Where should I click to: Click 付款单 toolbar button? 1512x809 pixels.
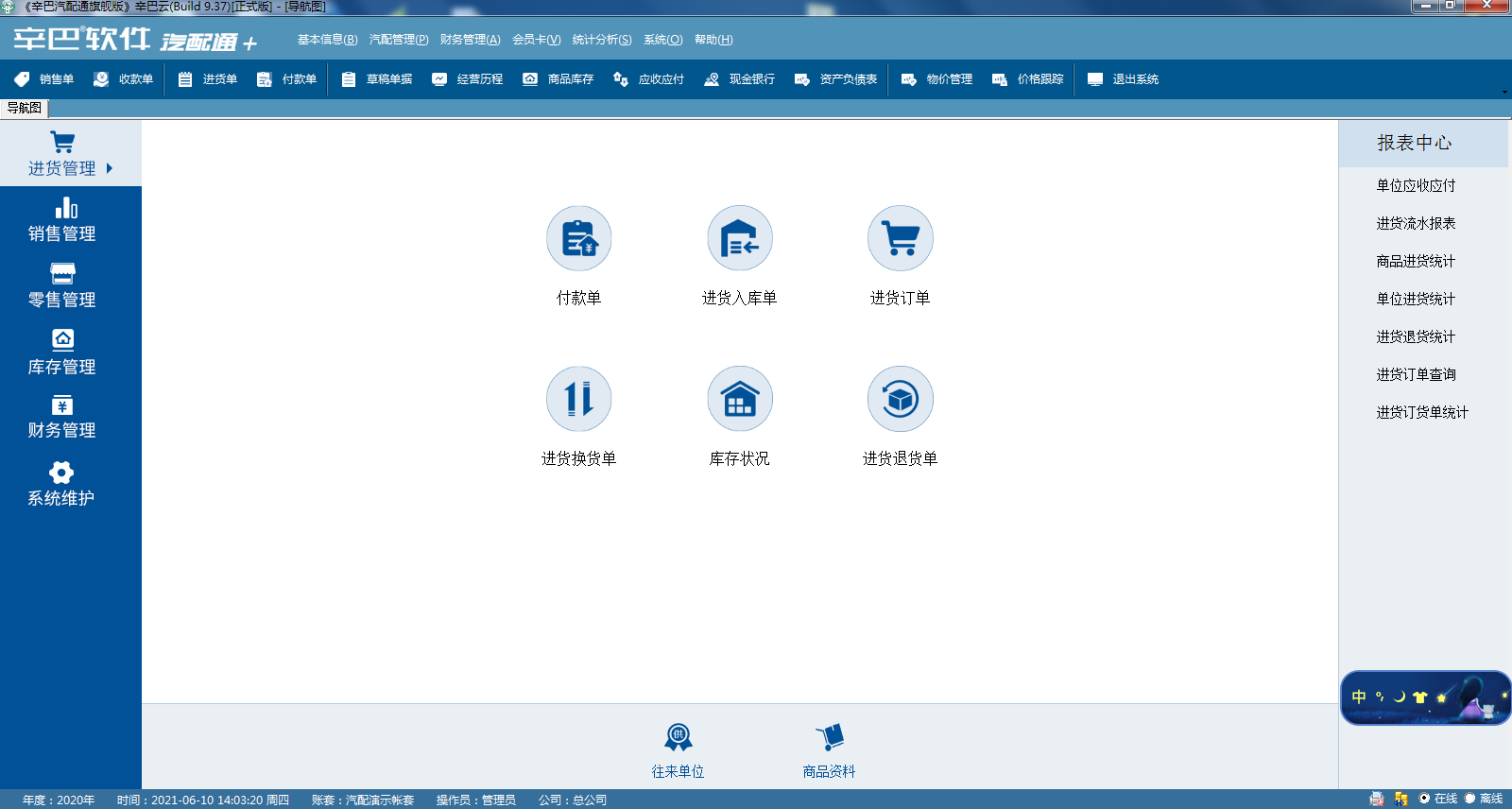(x=286, y=79)
